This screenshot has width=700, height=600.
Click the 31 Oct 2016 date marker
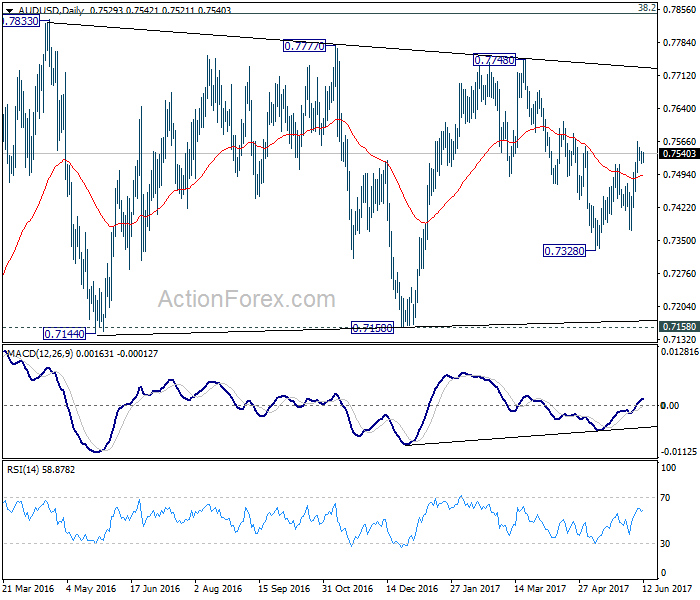[x=347, y=589]
